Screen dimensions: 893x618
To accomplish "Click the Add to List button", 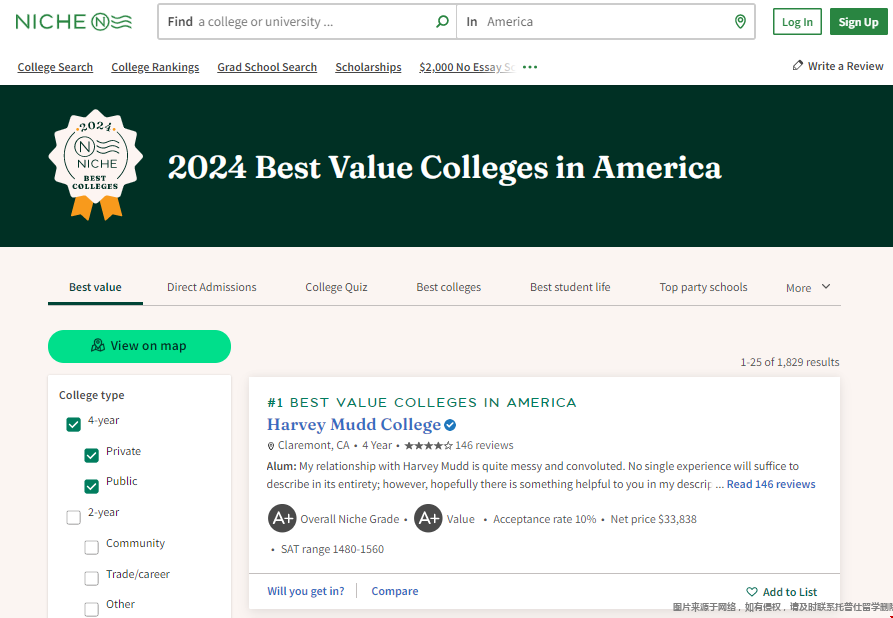I will point(782,592).
